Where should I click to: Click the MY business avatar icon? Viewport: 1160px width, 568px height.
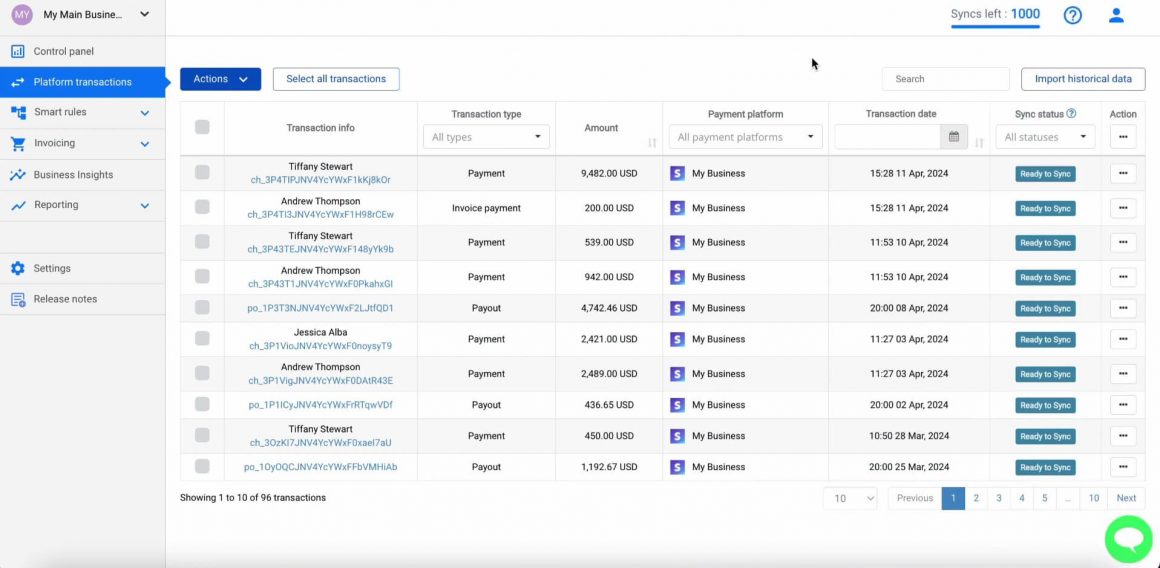coord(22,14)
